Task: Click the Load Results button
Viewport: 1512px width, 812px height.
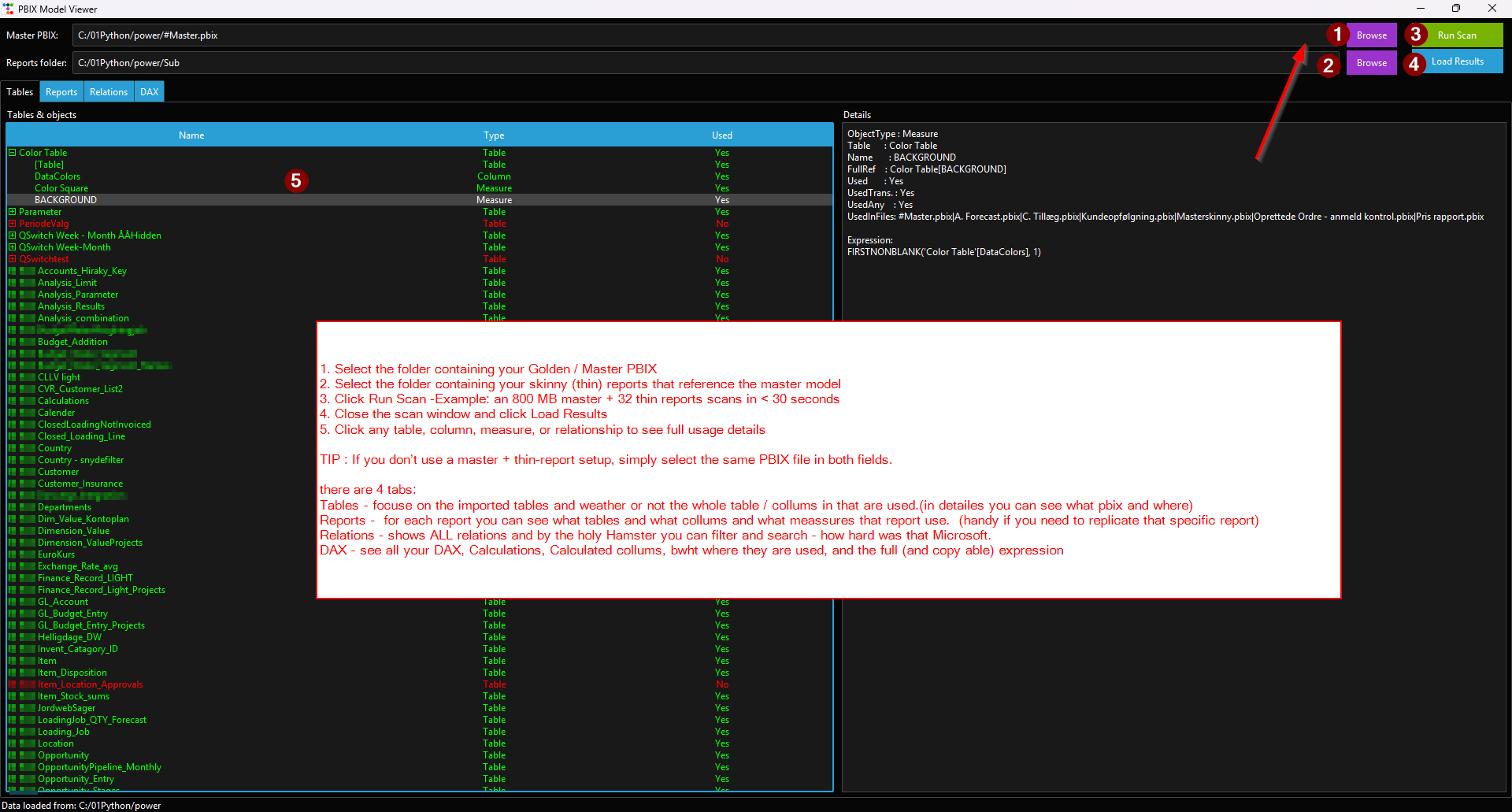Action: pos(1457,61)
